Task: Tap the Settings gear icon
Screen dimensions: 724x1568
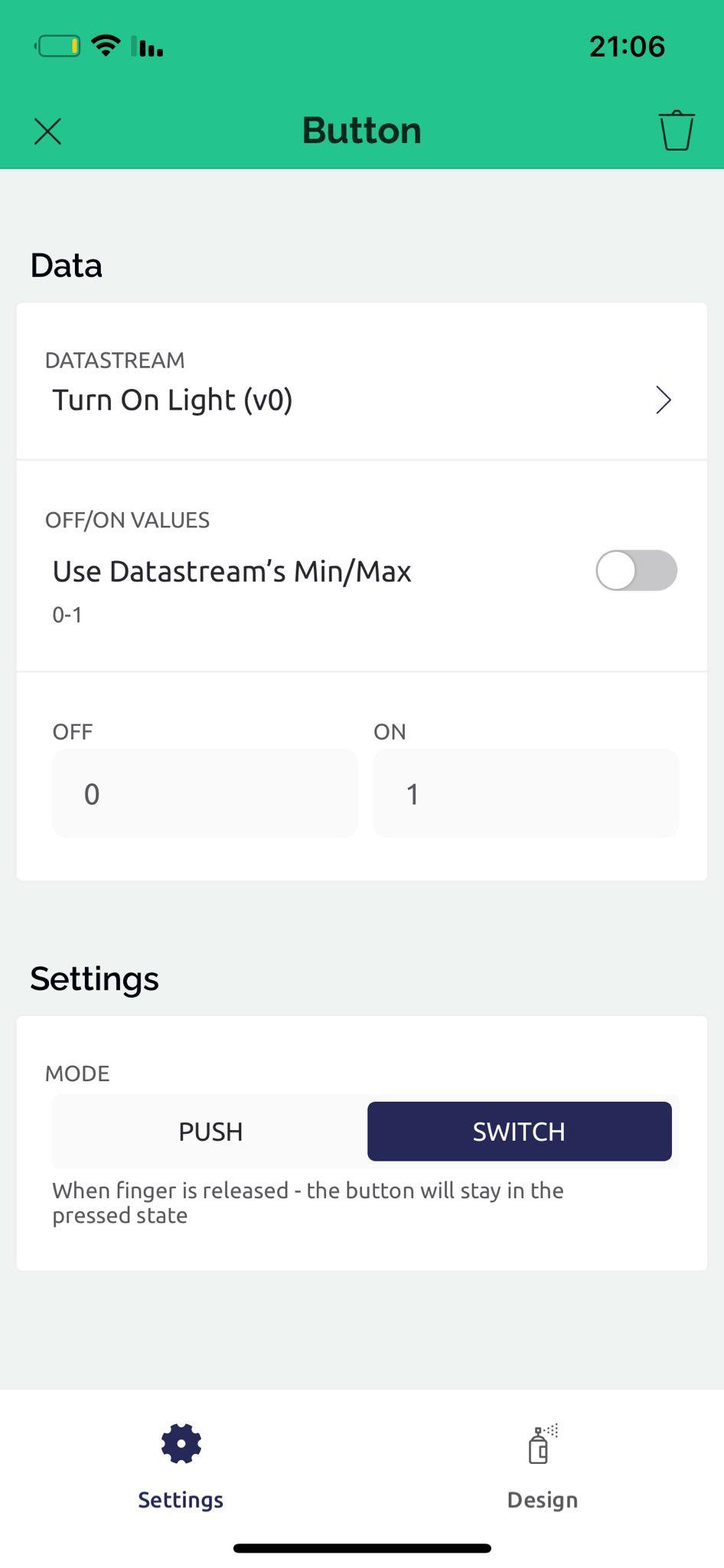Action: pyautogui.click(x=181, y=1443)
